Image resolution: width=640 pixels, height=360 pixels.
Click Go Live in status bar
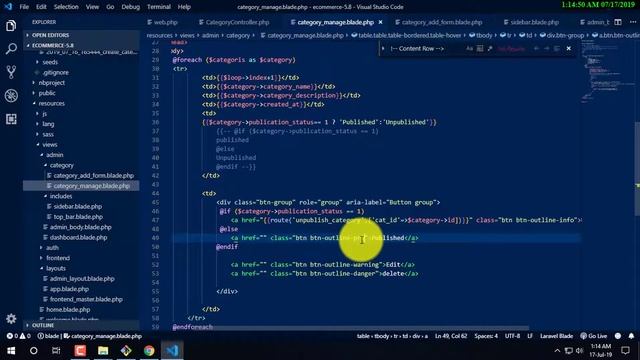[594, 336]
